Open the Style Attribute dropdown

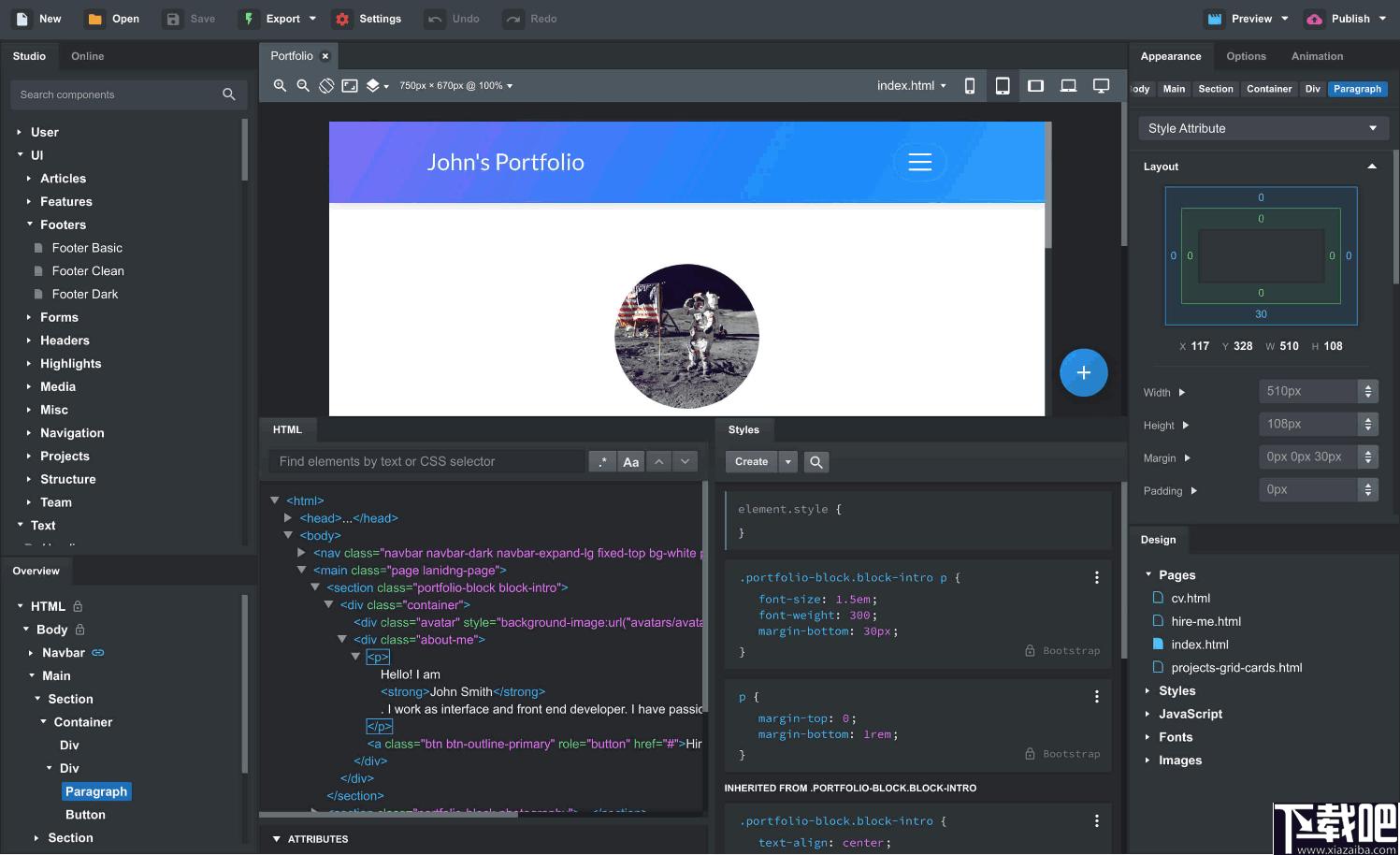(1263, 128)
